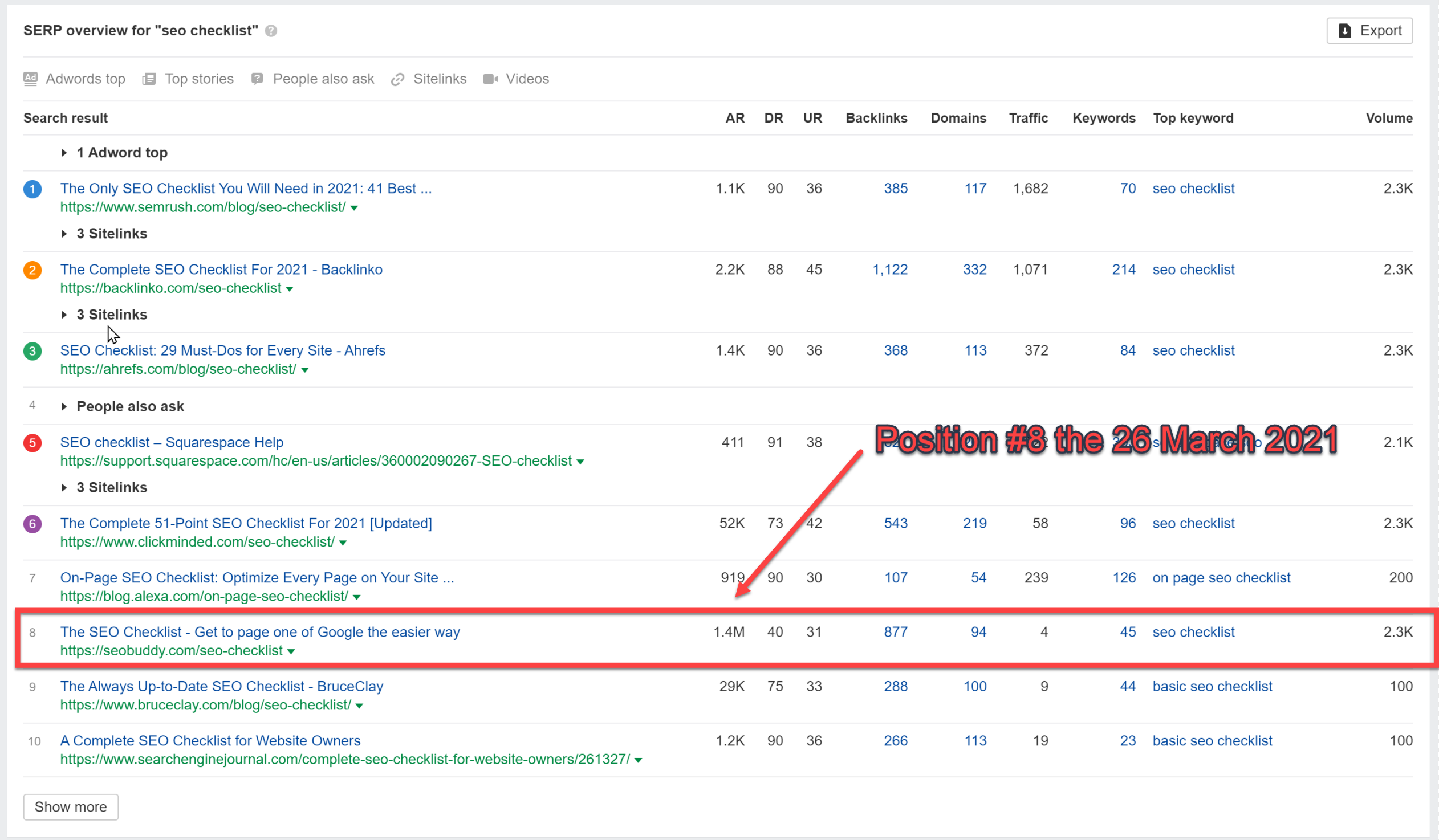Click the red position 5 badge
This screenshot has width=1439, height=840.
32,443
